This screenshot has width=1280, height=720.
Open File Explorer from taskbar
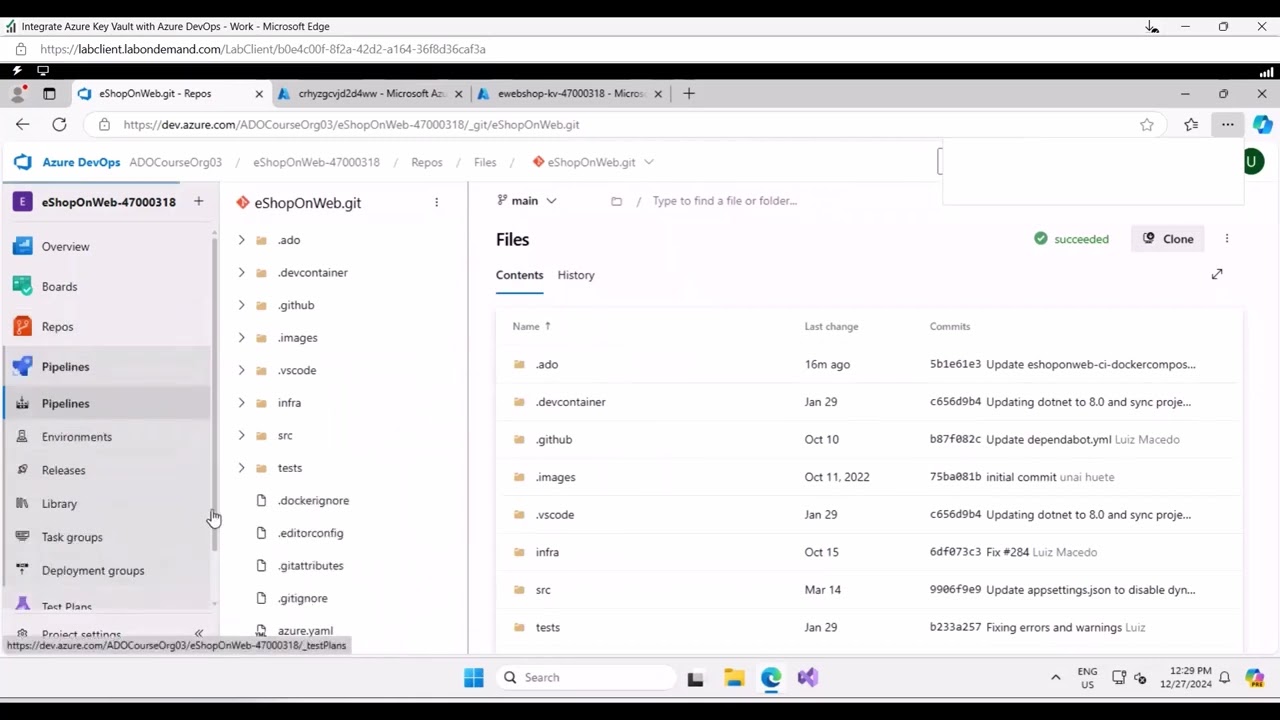click(x=734, y=677)
